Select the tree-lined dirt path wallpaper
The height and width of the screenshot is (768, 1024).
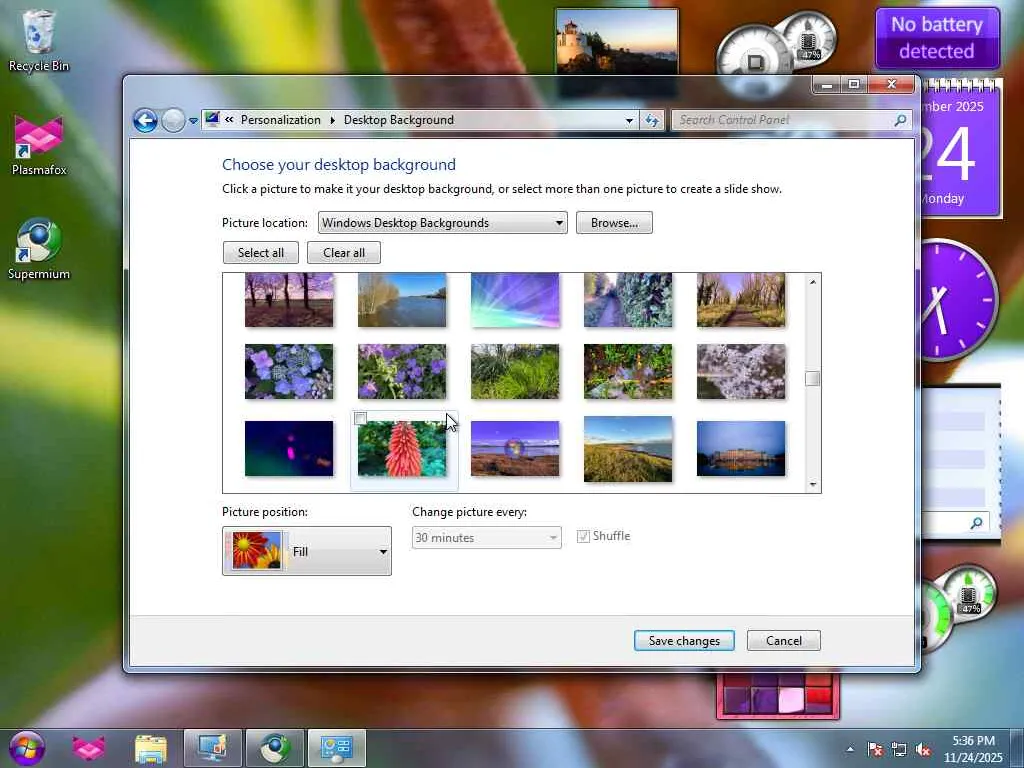(x=741, y=300)
